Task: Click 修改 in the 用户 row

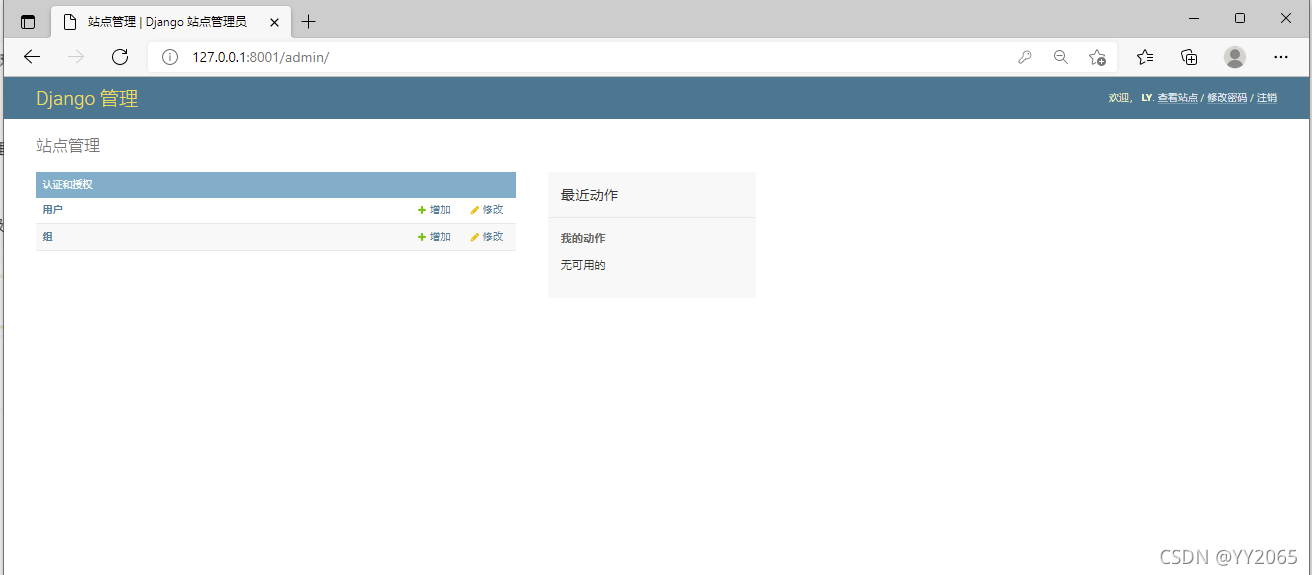Action: click(487, 210)
